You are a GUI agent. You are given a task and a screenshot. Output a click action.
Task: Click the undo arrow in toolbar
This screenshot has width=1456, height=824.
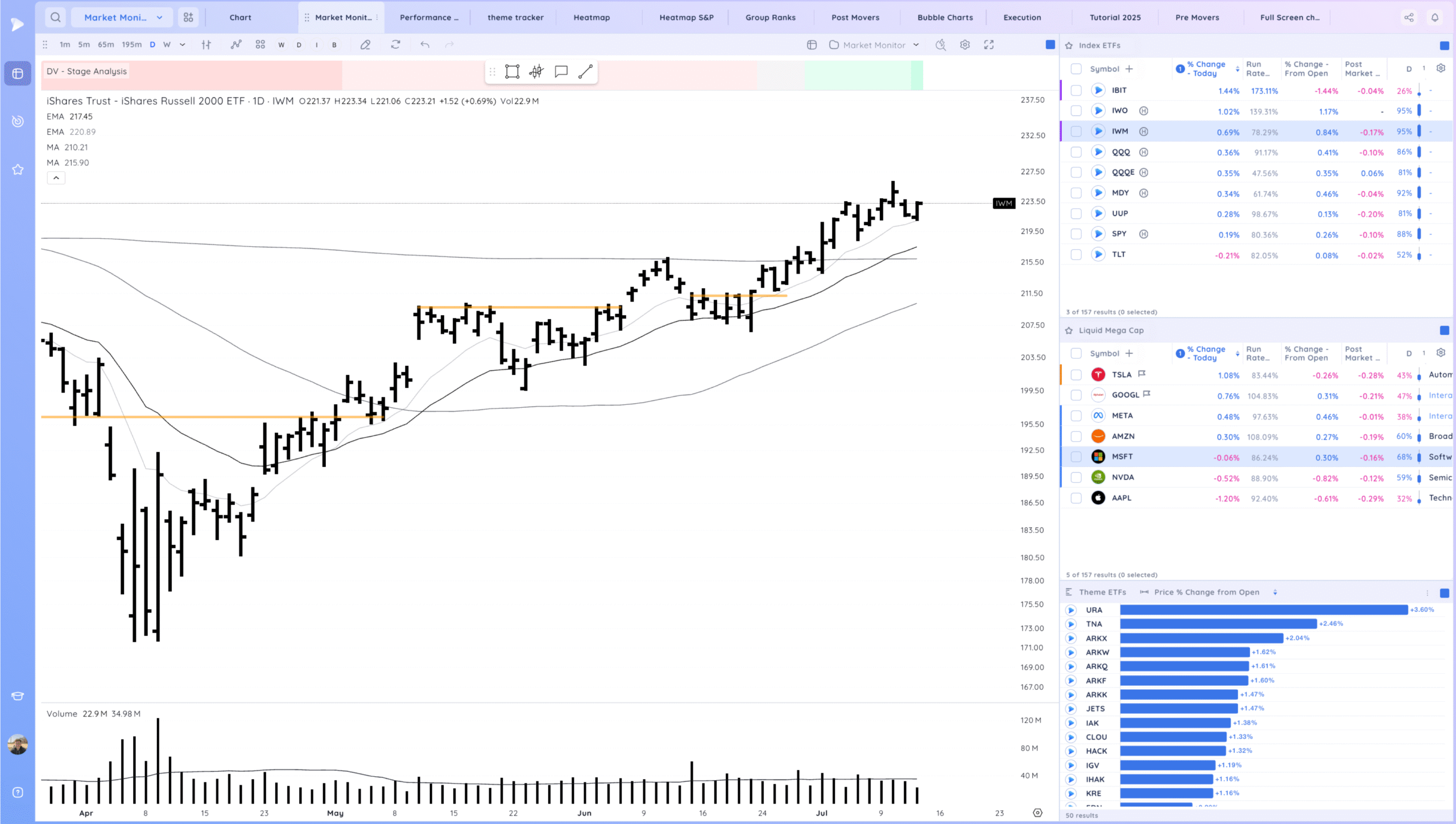[x=424, y=45]
